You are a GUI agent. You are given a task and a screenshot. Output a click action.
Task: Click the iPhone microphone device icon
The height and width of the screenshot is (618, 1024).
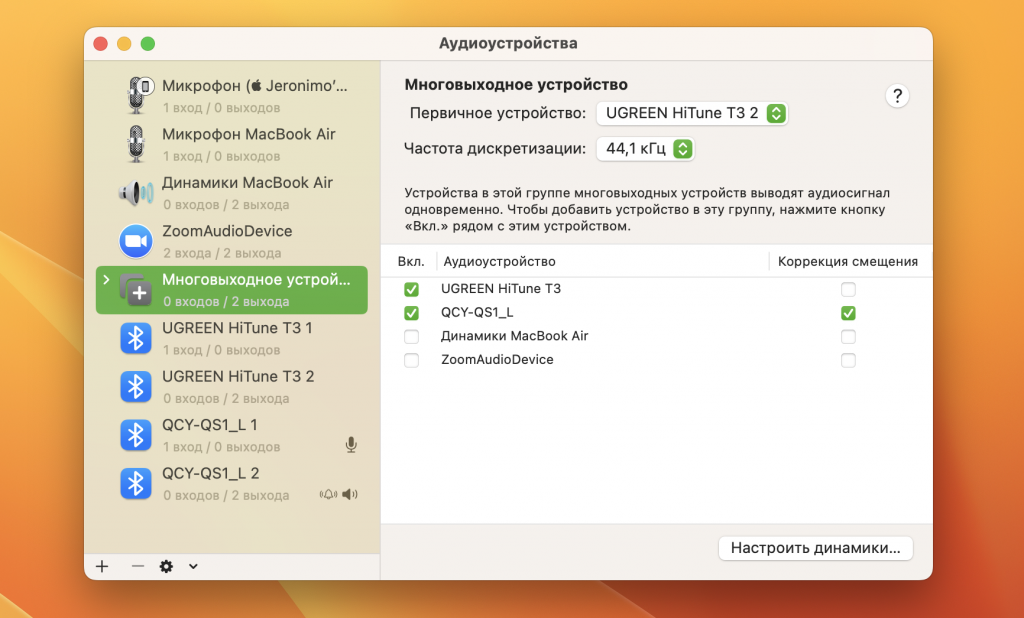click(137, 95)
